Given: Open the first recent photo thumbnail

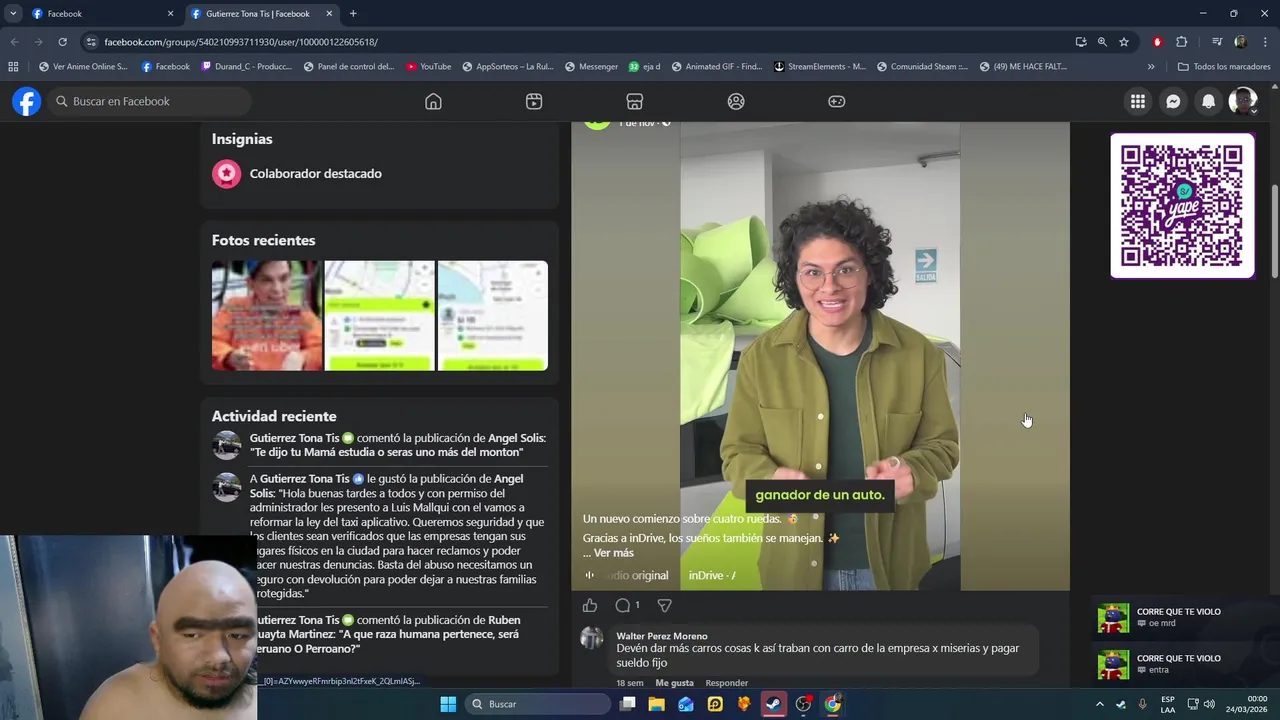Looking at the screenshot, I should coord(267,316).
